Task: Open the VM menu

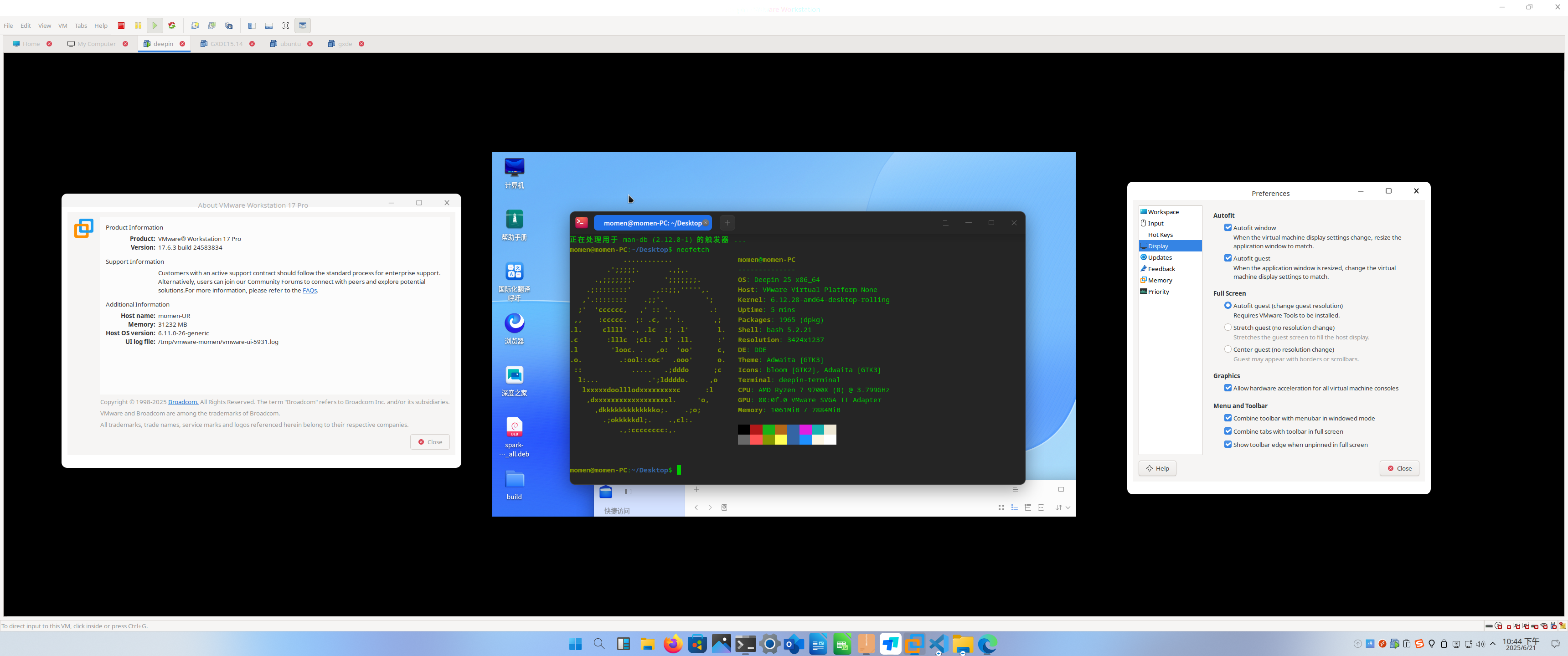Action: pyautogui.click(x=63, y=26)
